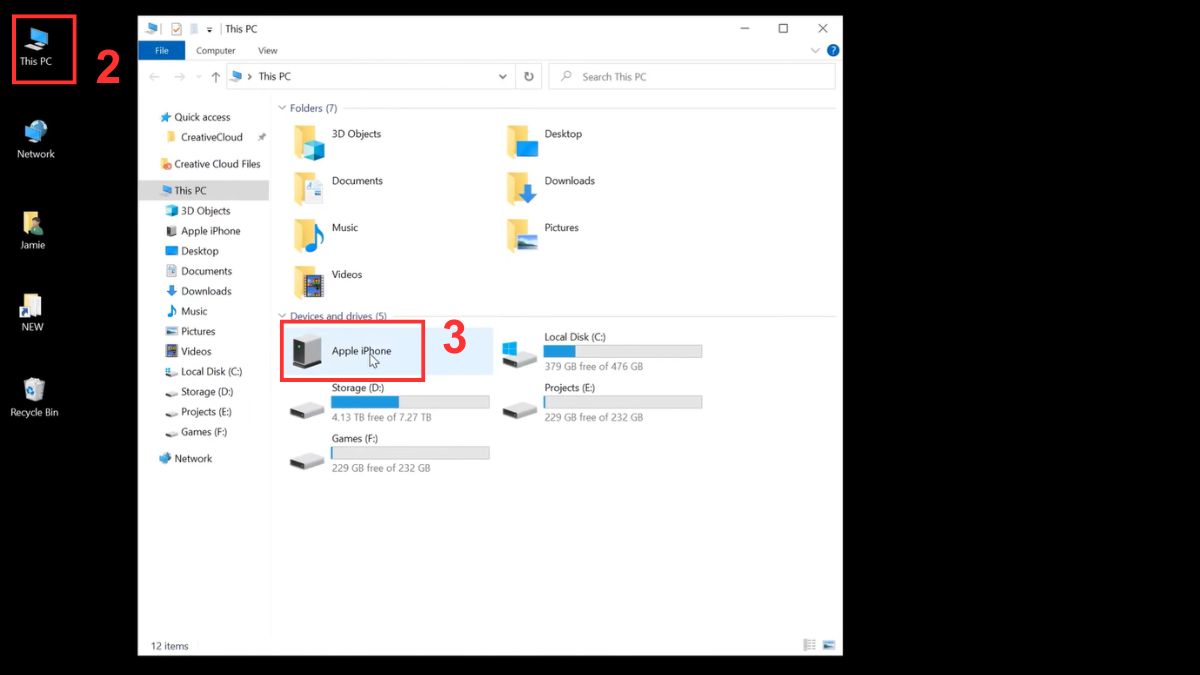Select Storage (D:) in navigation pane
The image size is (1200, 675).
pos(206,392)
